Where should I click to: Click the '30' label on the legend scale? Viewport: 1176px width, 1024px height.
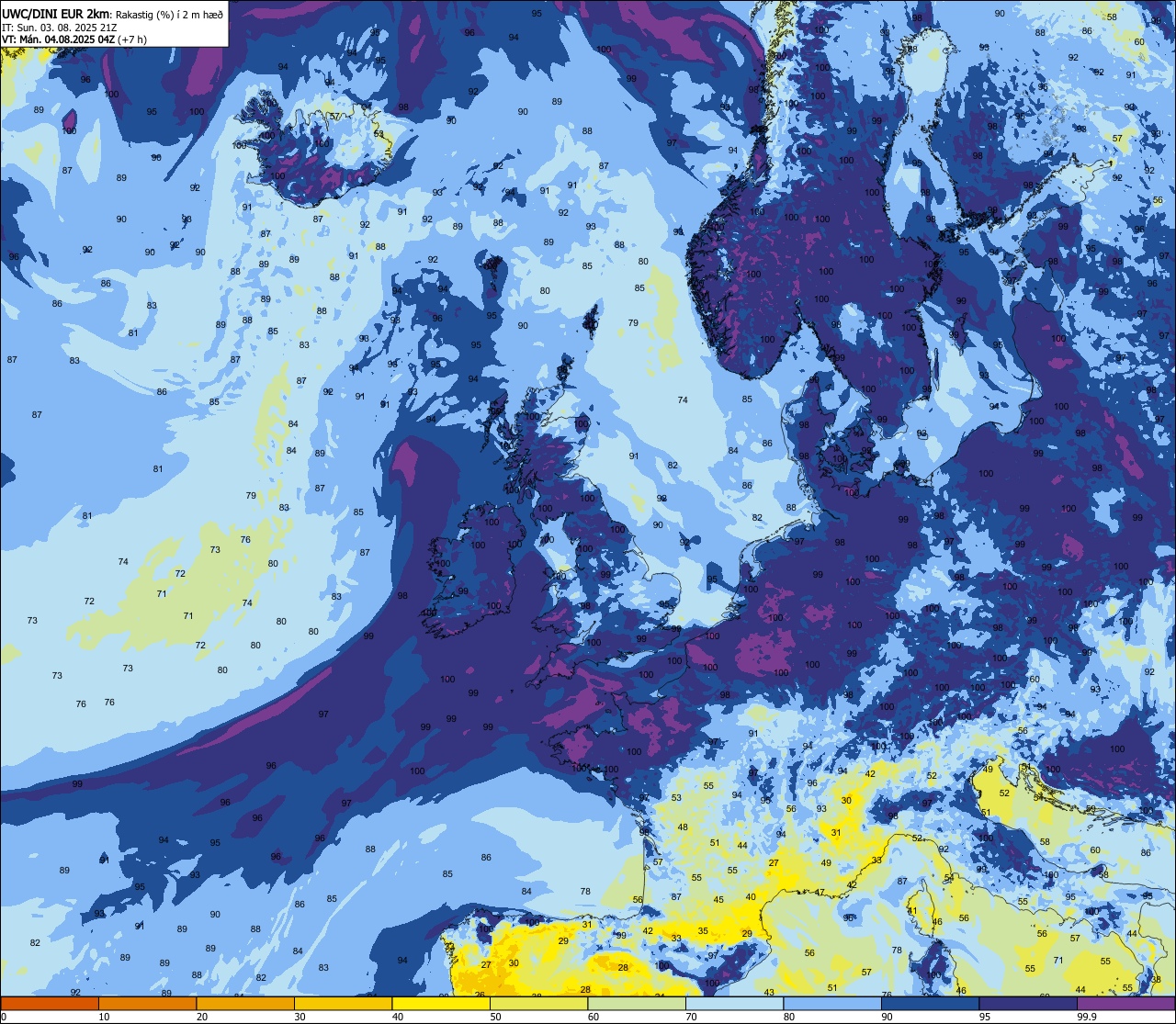[x=300, y=1017]
